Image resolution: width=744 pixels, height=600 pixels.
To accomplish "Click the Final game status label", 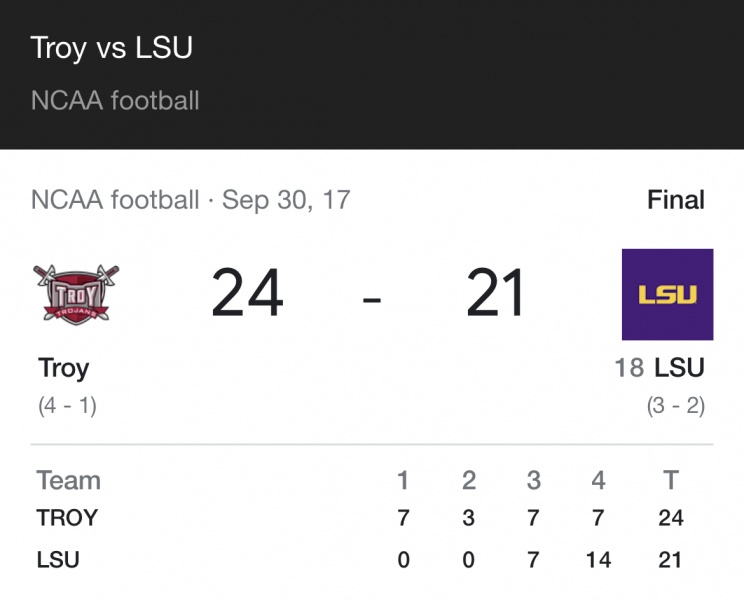I will 675,200.
